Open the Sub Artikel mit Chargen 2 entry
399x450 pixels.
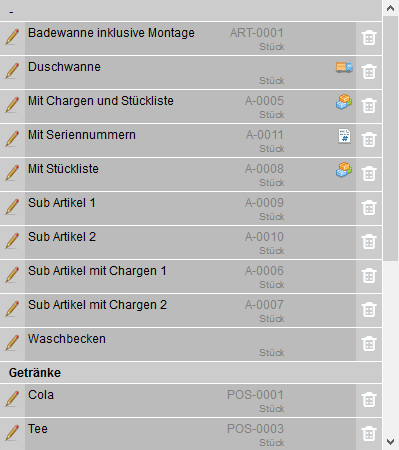tap(191, 310)
